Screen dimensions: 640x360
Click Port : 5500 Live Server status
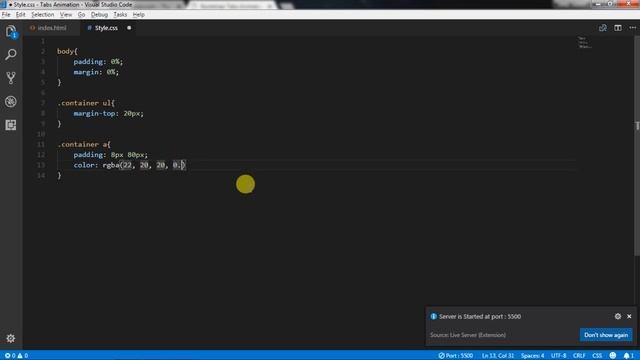point(456,356)
